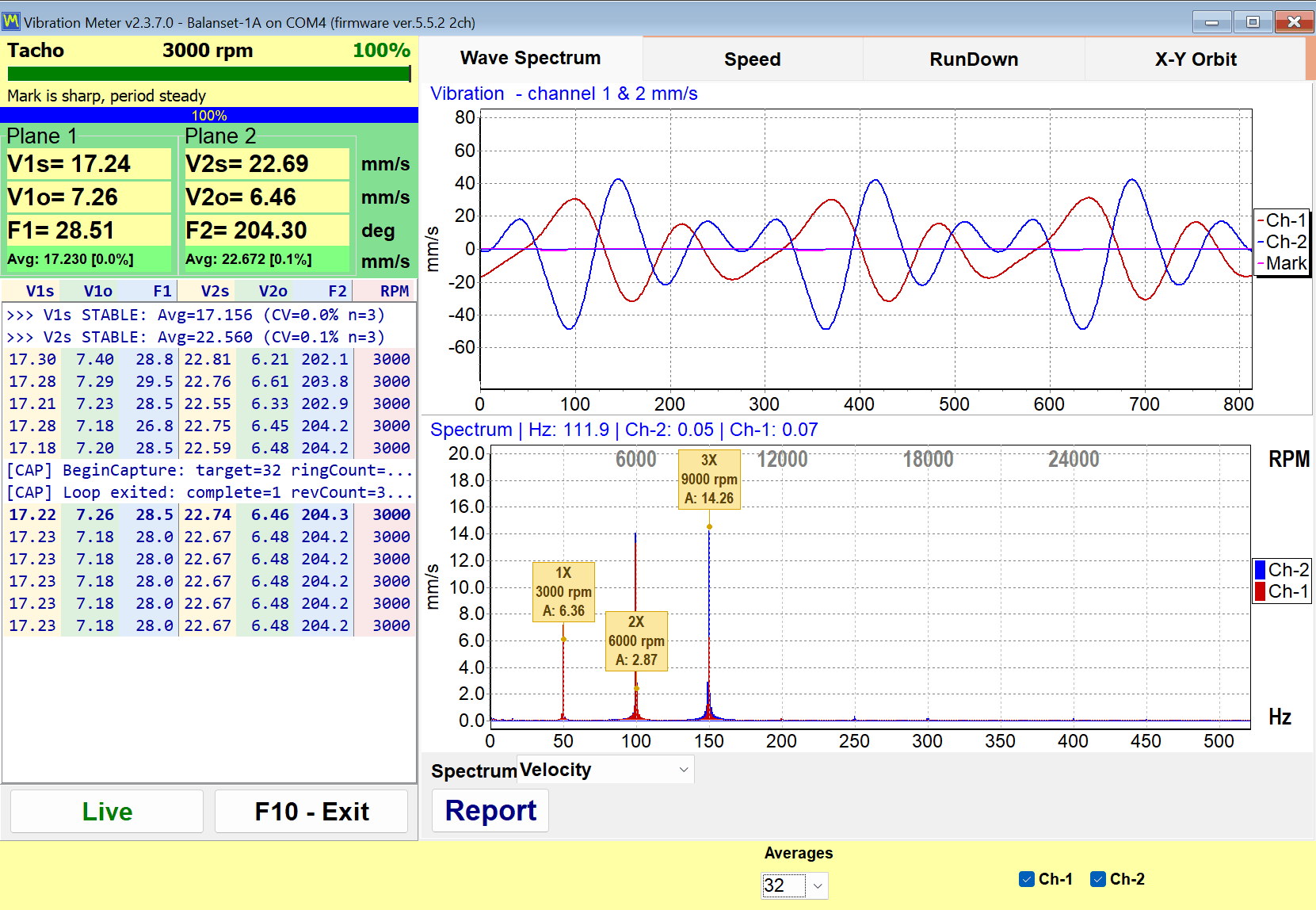Click the V1s column header
The image size is (1316, 910).
tap(40, 291)
